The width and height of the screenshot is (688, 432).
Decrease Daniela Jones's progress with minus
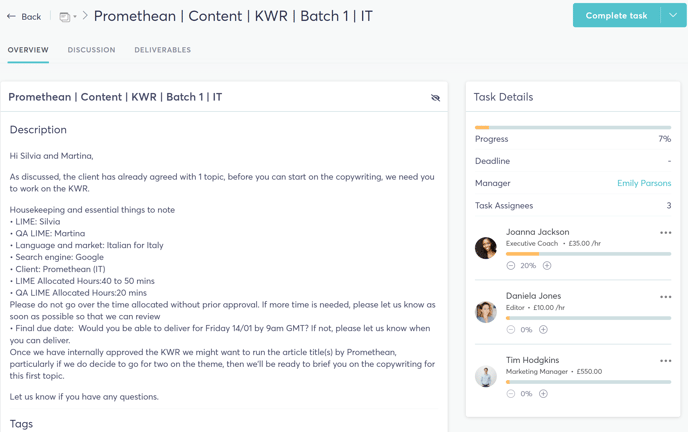point(510,329)
